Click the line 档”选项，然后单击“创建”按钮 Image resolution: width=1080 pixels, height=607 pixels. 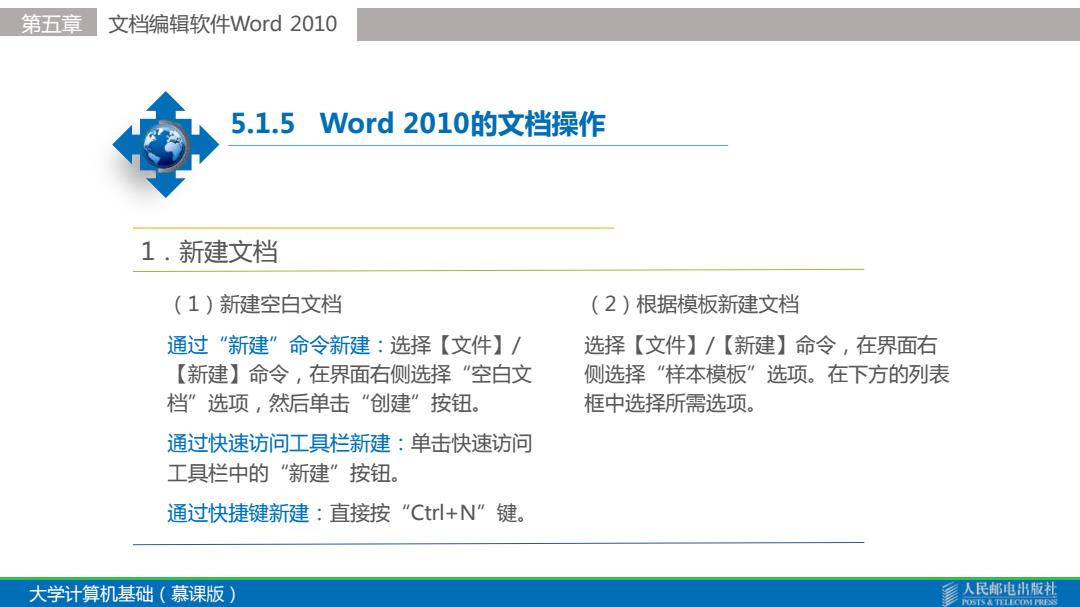[x=324, y=403]
